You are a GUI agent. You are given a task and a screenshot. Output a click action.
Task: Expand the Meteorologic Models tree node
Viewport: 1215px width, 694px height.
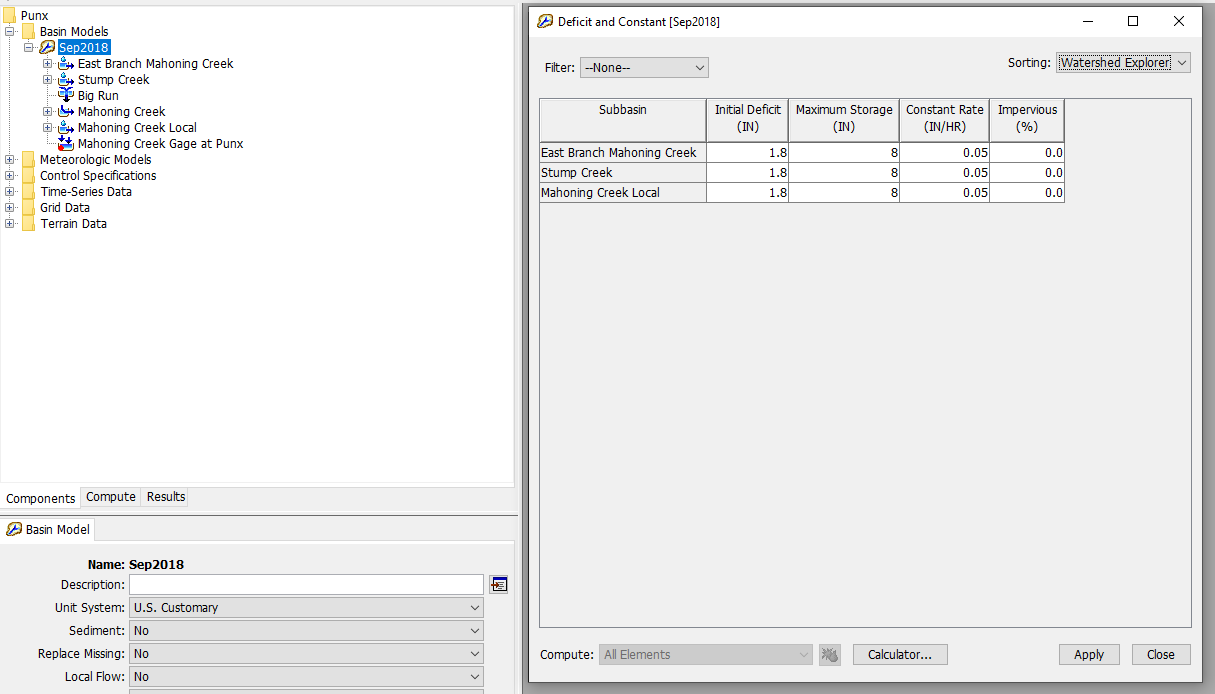10,159
